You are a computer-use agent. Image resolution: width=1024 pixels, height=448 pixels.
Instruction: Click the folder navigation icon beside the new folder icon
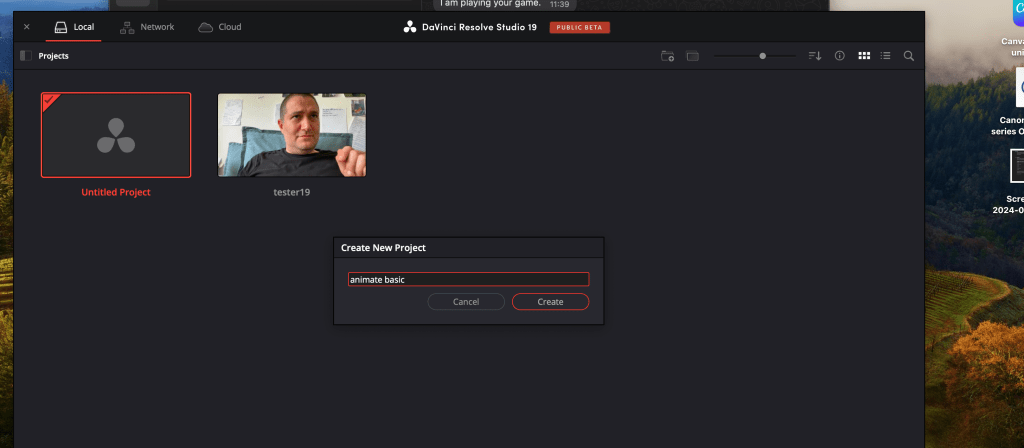pyautogui.click(x=692, y=56)
